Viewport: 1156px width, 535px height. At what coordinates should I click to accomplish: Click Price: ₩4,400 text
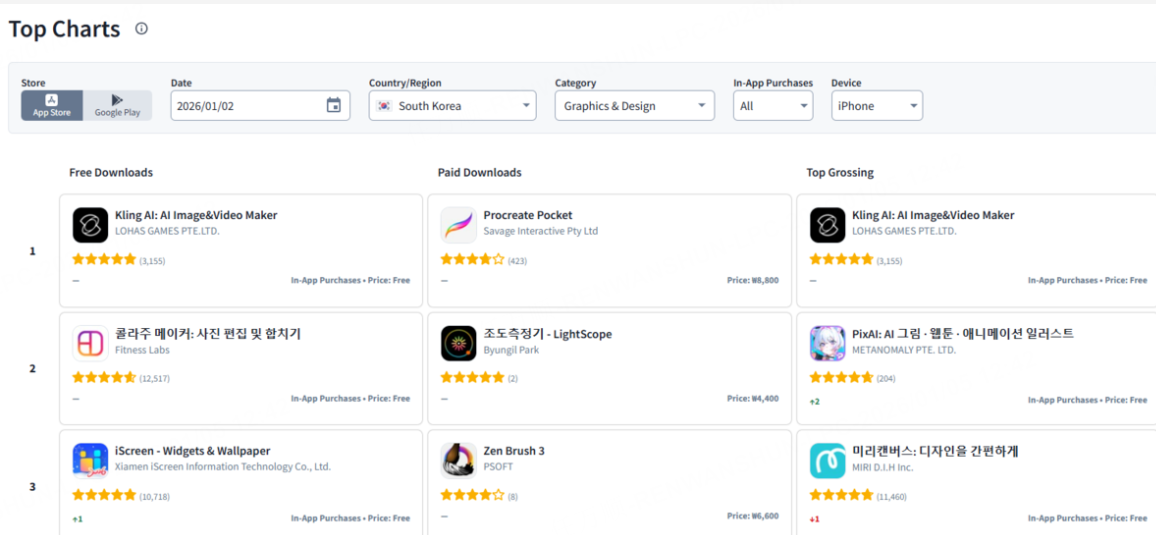753,399
